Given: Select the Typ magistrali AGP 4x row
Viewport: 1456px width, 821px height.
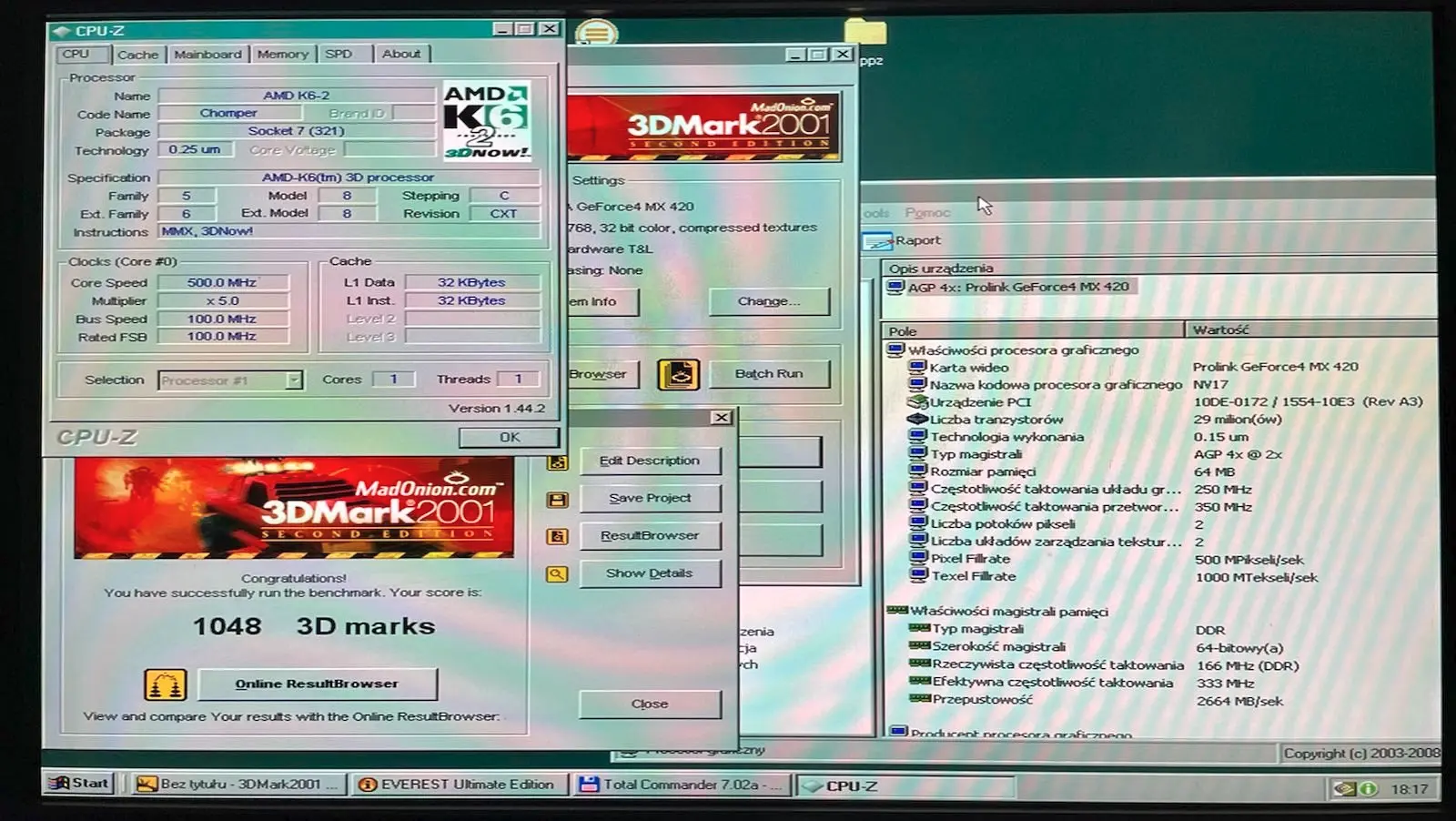Looking at the screenshot, I should 976,454.
